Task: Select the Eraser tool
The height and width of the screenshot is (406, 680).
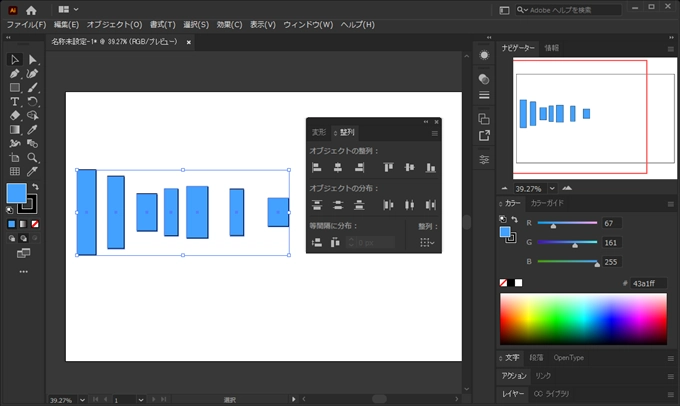Action: [x=15, y=115]
